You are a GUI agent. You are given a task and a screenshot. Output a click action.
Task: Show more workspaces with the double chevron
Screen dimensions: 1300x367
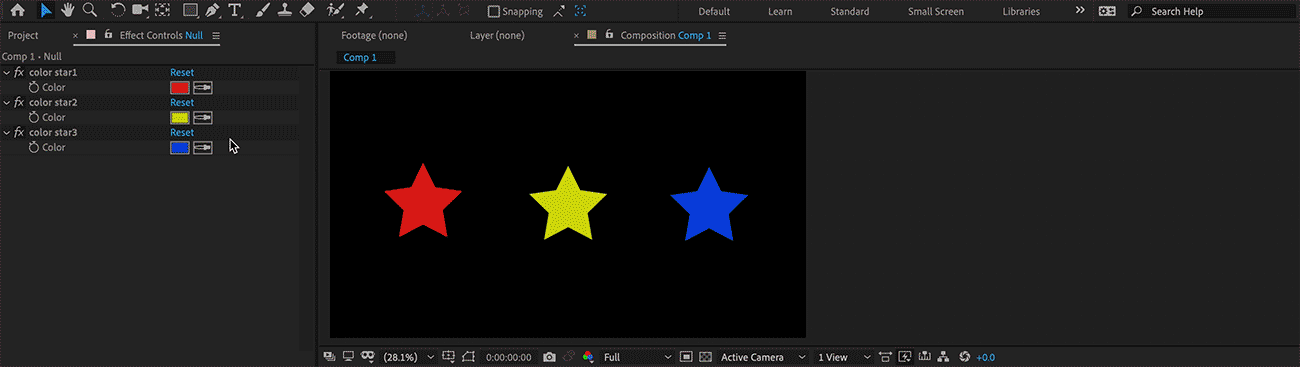1079,11
